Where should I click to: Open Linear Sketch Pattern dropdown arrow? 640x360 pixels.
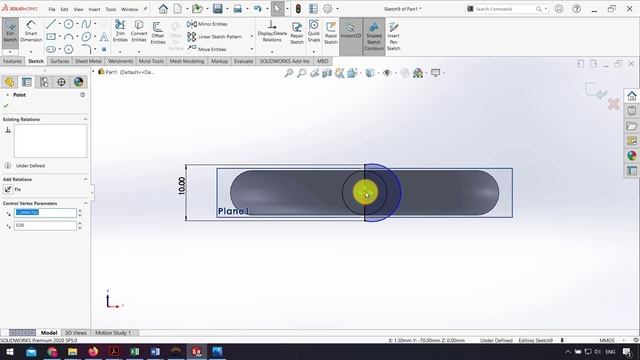251,37
